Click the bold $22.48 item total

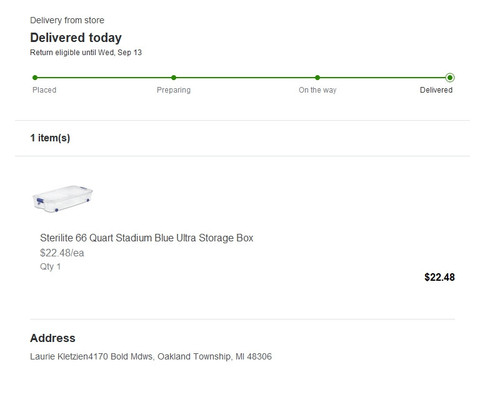[439, 277]
